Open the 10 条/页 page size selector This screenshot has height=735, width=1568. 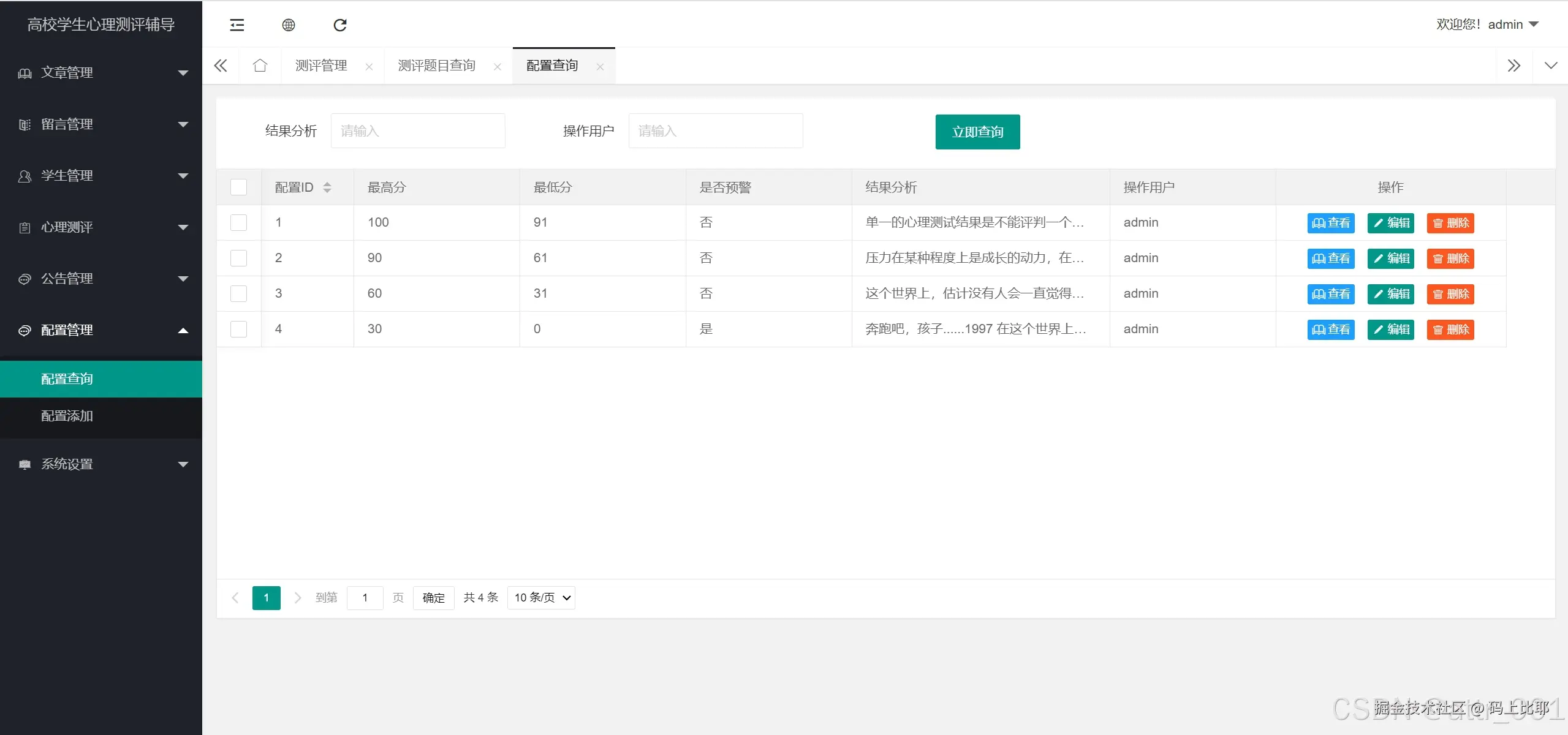click(x=541, y=598)
